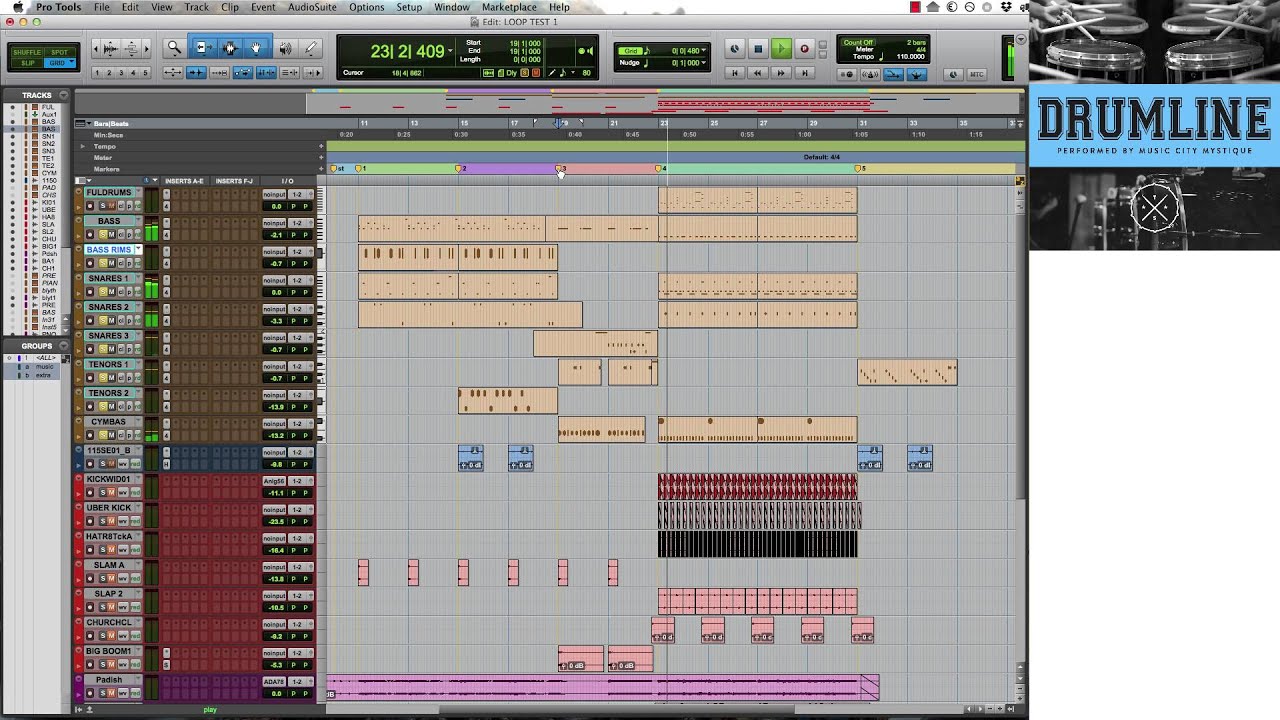1280x720 pixels.
Task: Open the Groups list menu
Action: tap(63, 346)
